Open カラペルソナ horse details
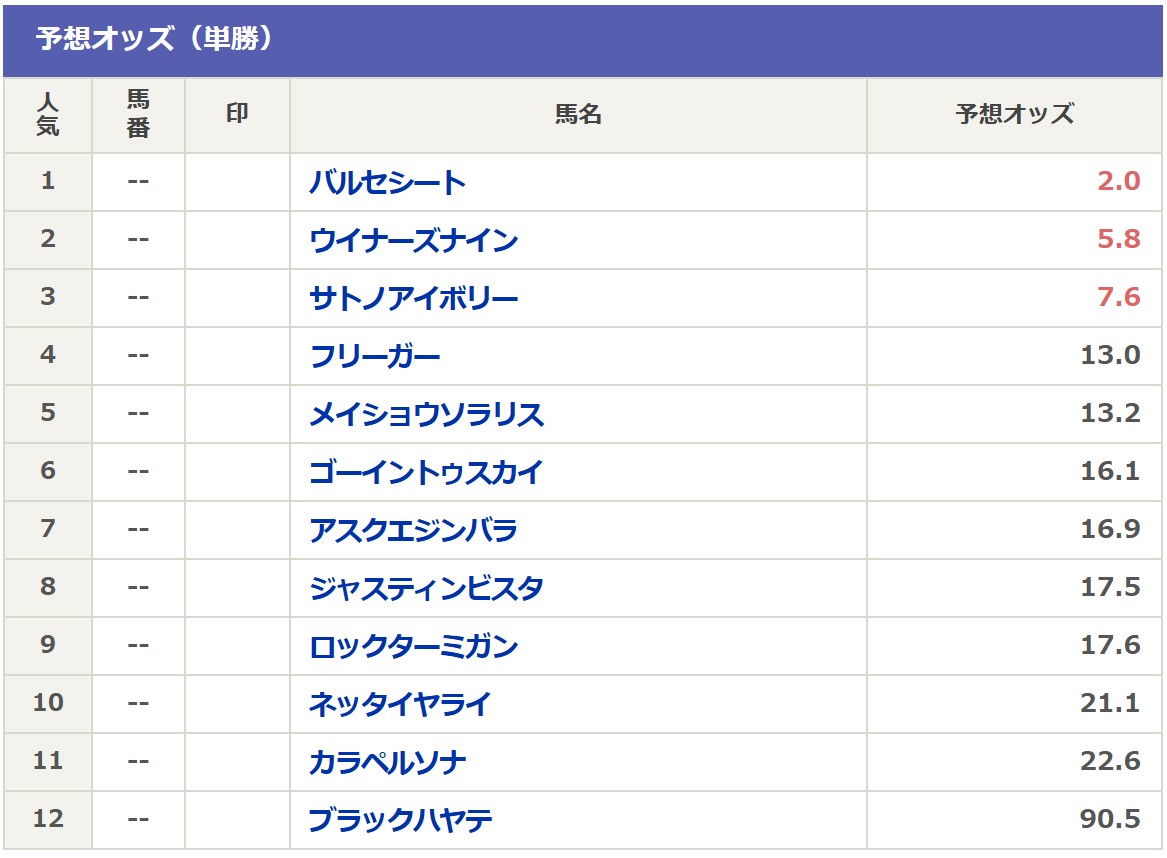The height and width of the screenshot is (858, 1167). pyautogui.click(x=388, y=762)
